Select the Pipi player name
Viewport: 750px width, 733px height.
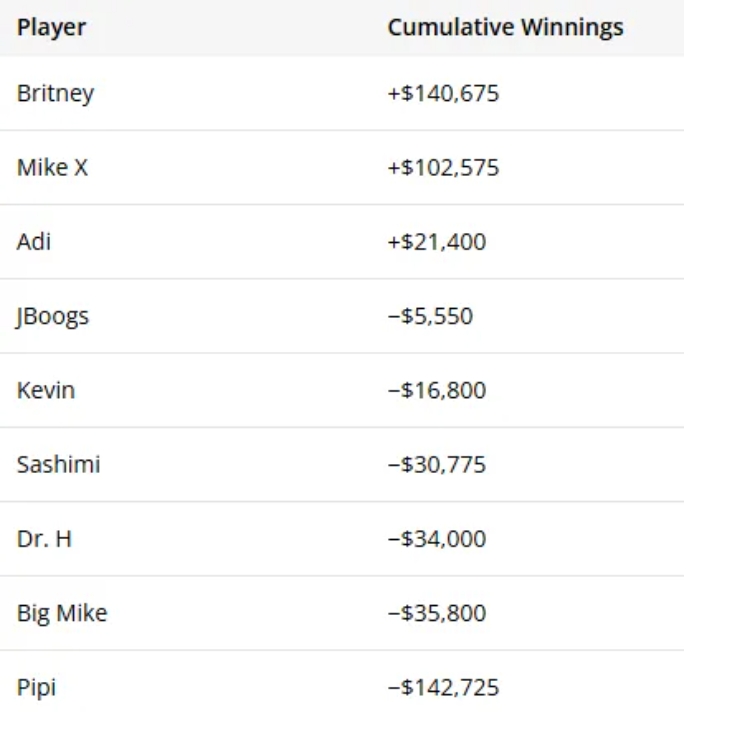point(36,688)
